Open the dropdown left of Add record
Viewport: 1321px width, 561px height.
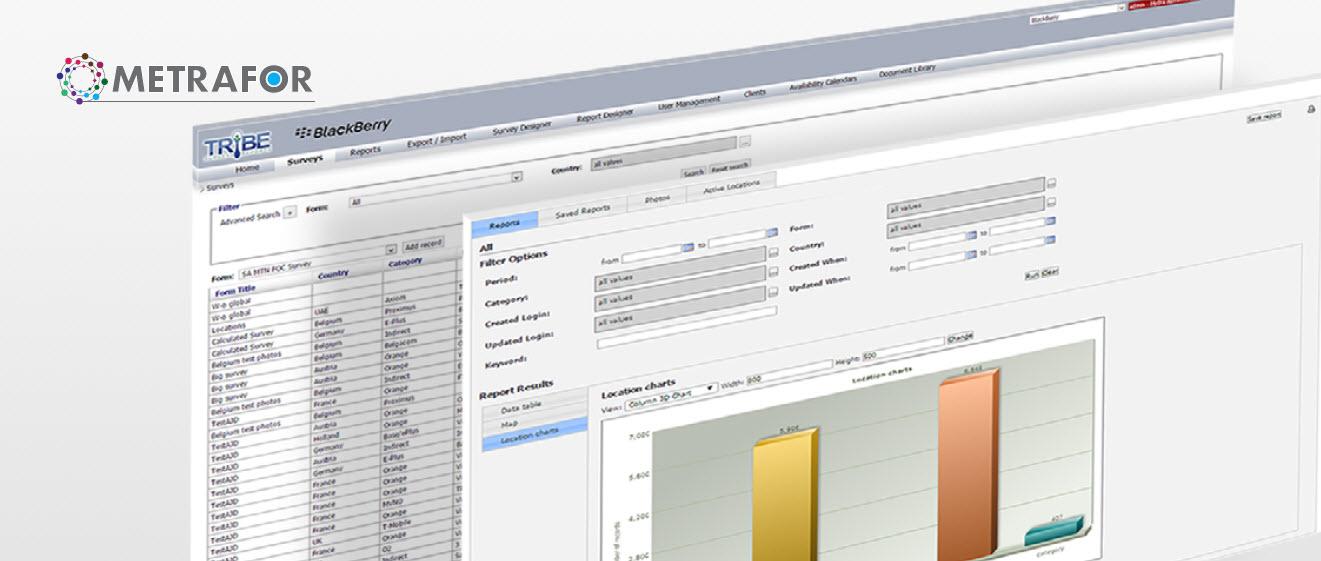click(x=392, y=249)
